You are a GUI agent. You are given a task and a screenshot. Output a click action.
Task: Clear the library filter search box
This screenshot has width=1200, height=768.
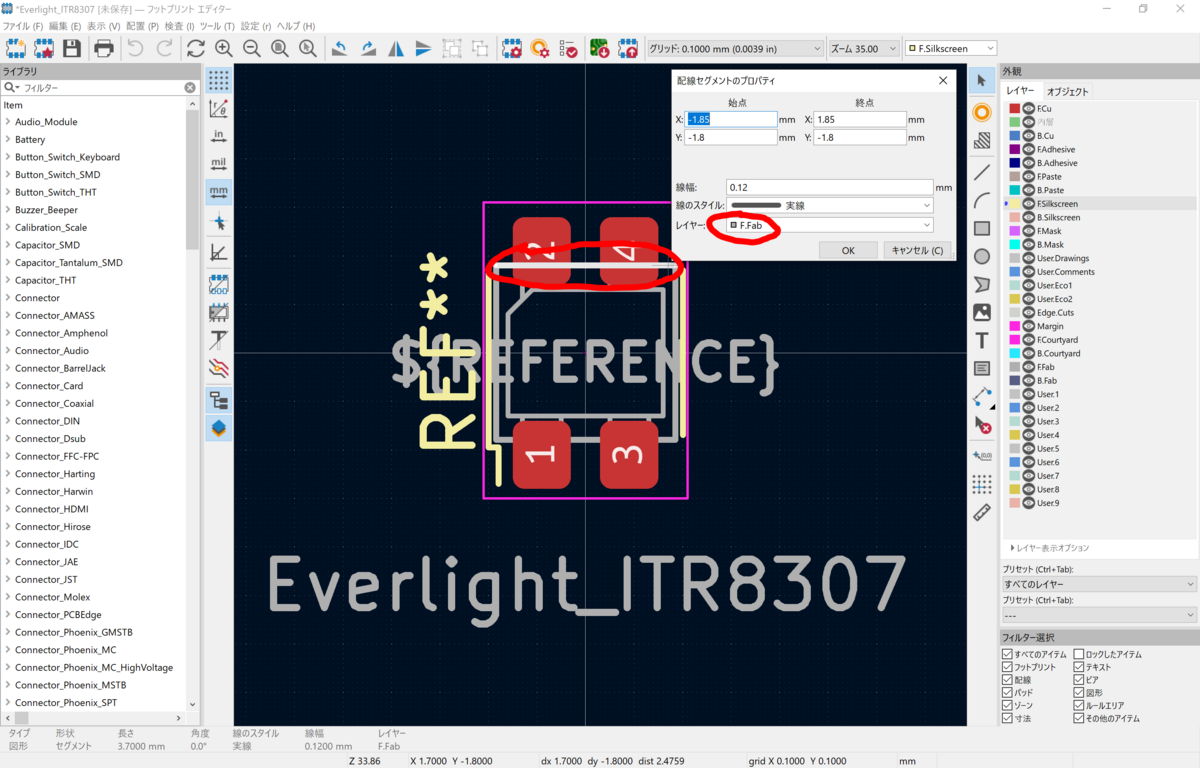[190, 88]
